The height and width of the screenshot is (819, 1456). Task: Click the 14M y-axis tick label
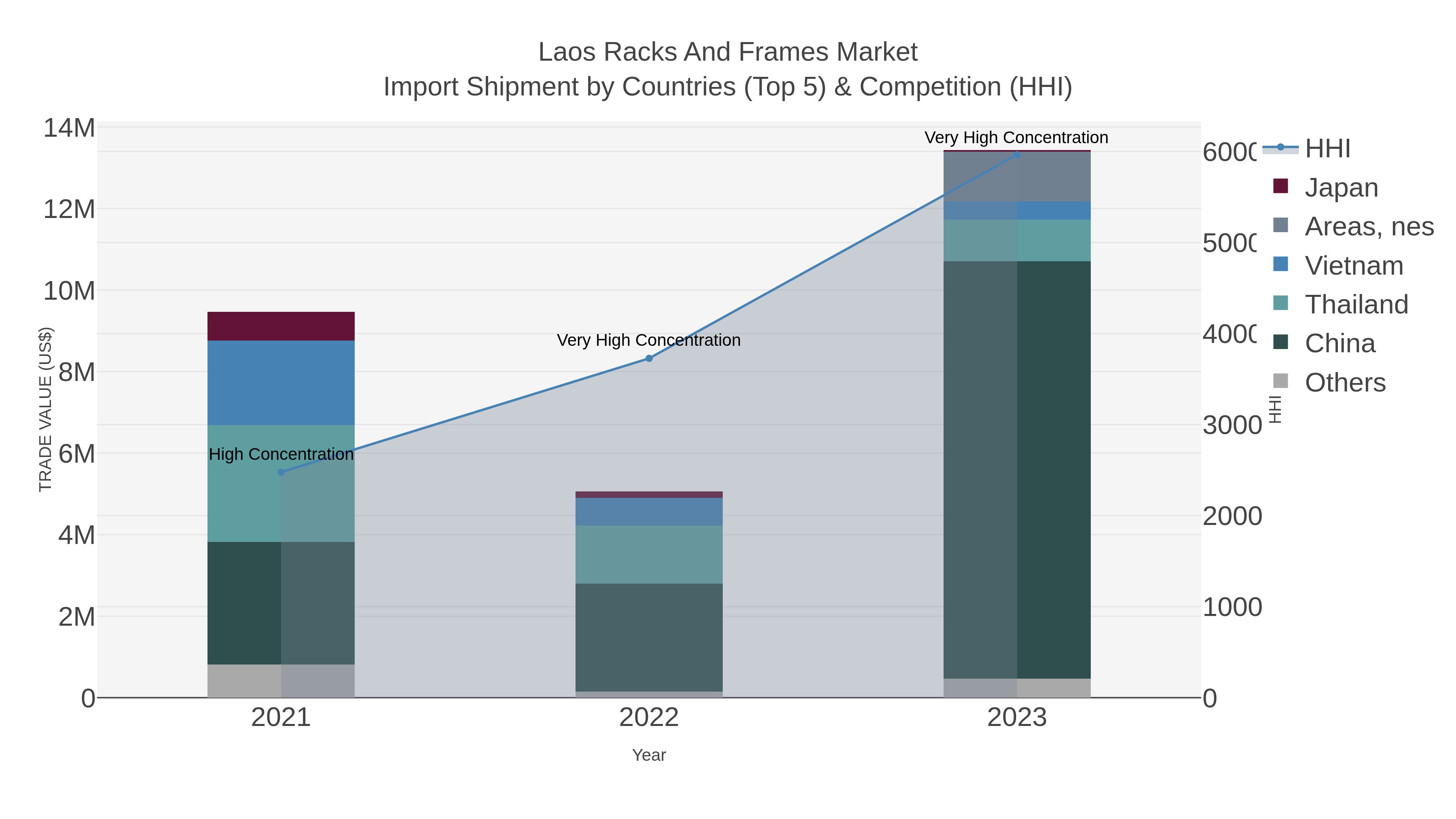[70, 128]
